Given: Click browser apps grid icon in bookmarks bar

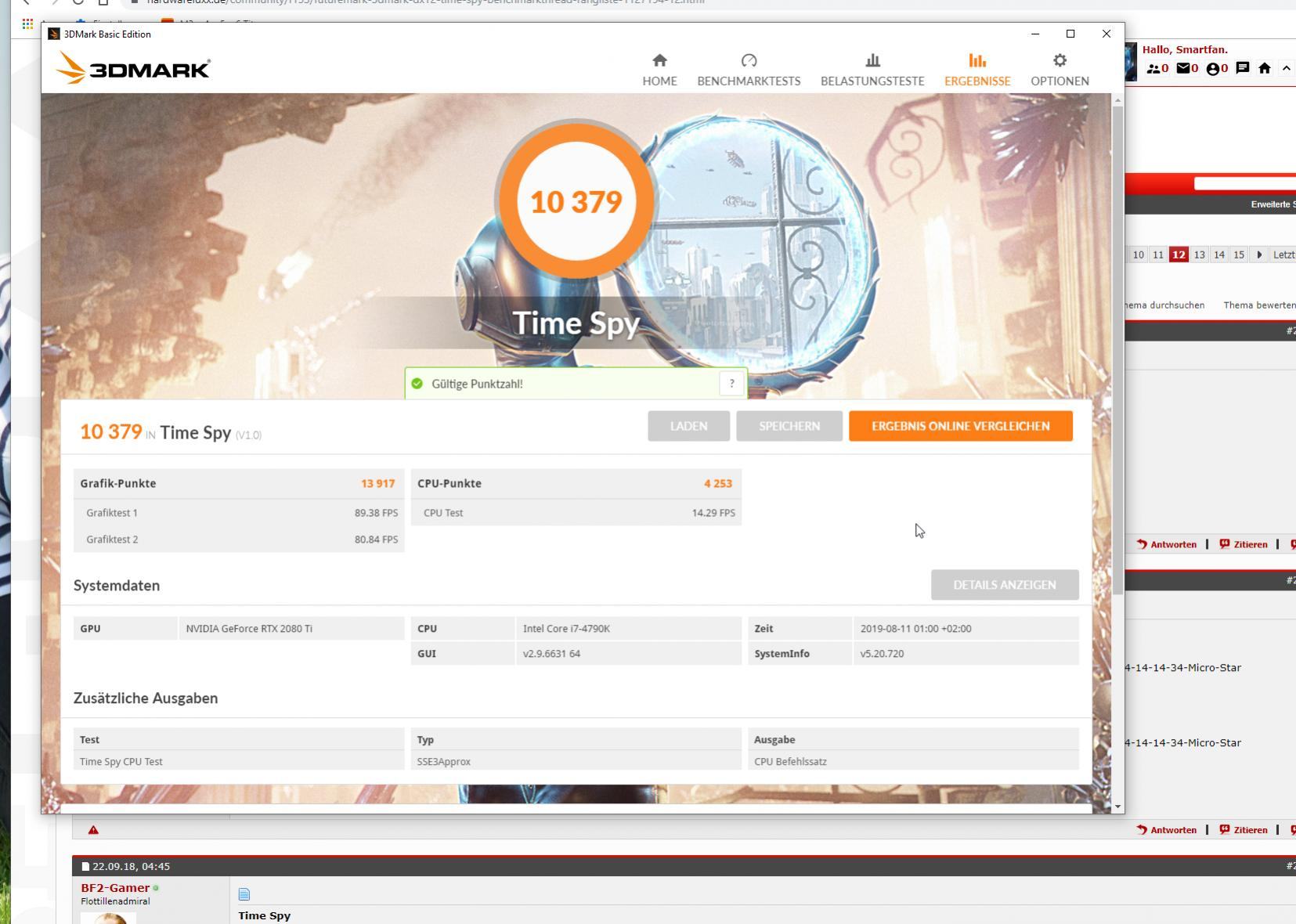Looking at the screenshot, I should (x=27, y=23).
